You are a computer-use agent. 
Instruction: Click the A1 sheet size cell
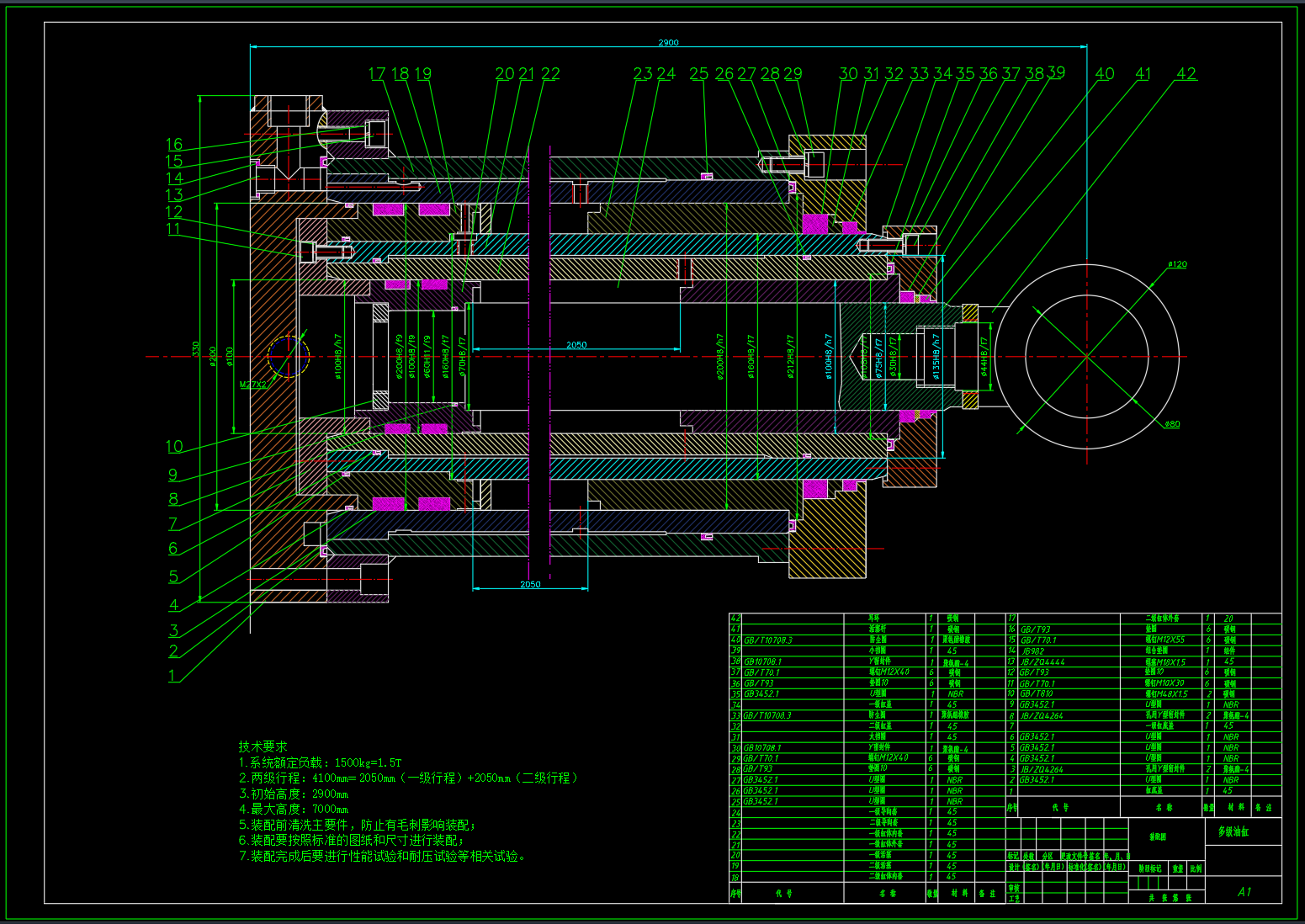coord(1244,892)
